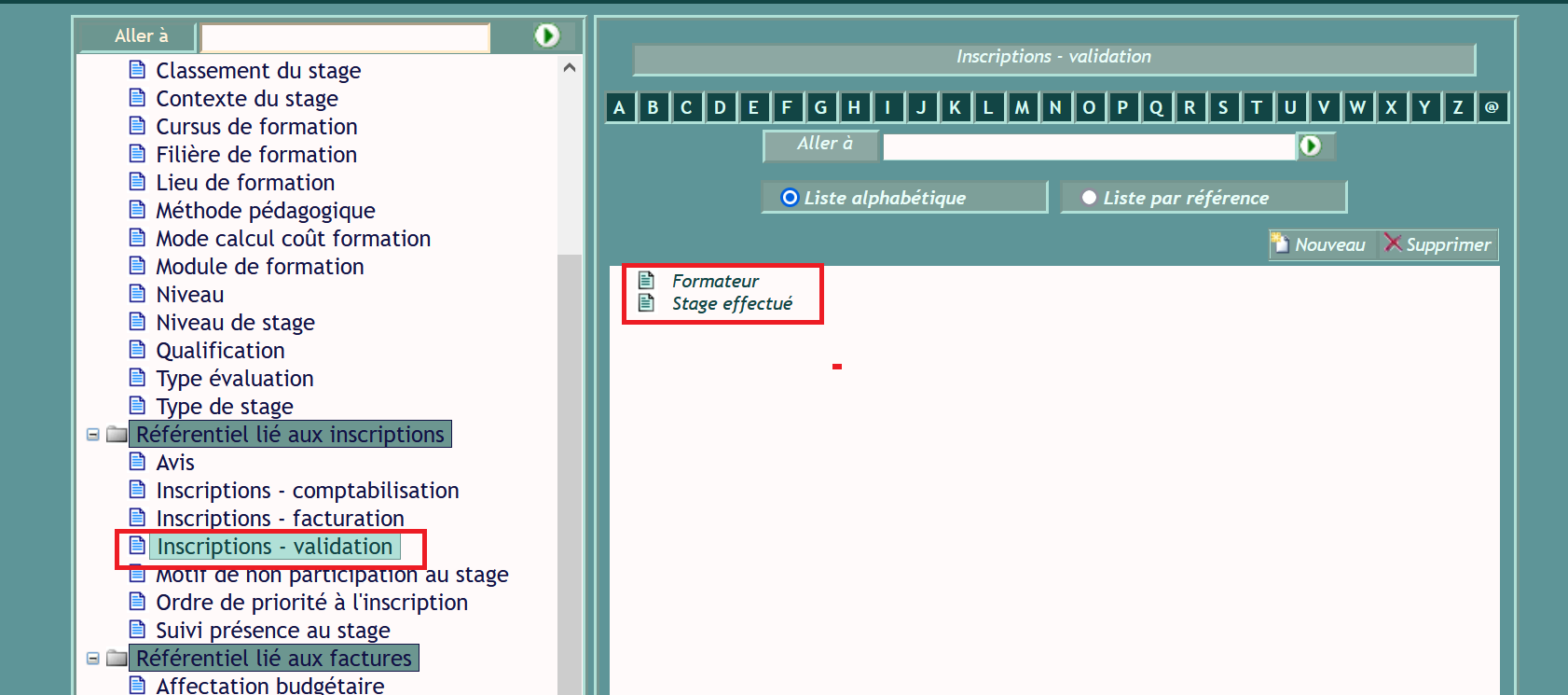Collapse the Référentiel lié aux inscriptions folder
The height and width of the screenshot is (695, 1568).
pos(93,435)
